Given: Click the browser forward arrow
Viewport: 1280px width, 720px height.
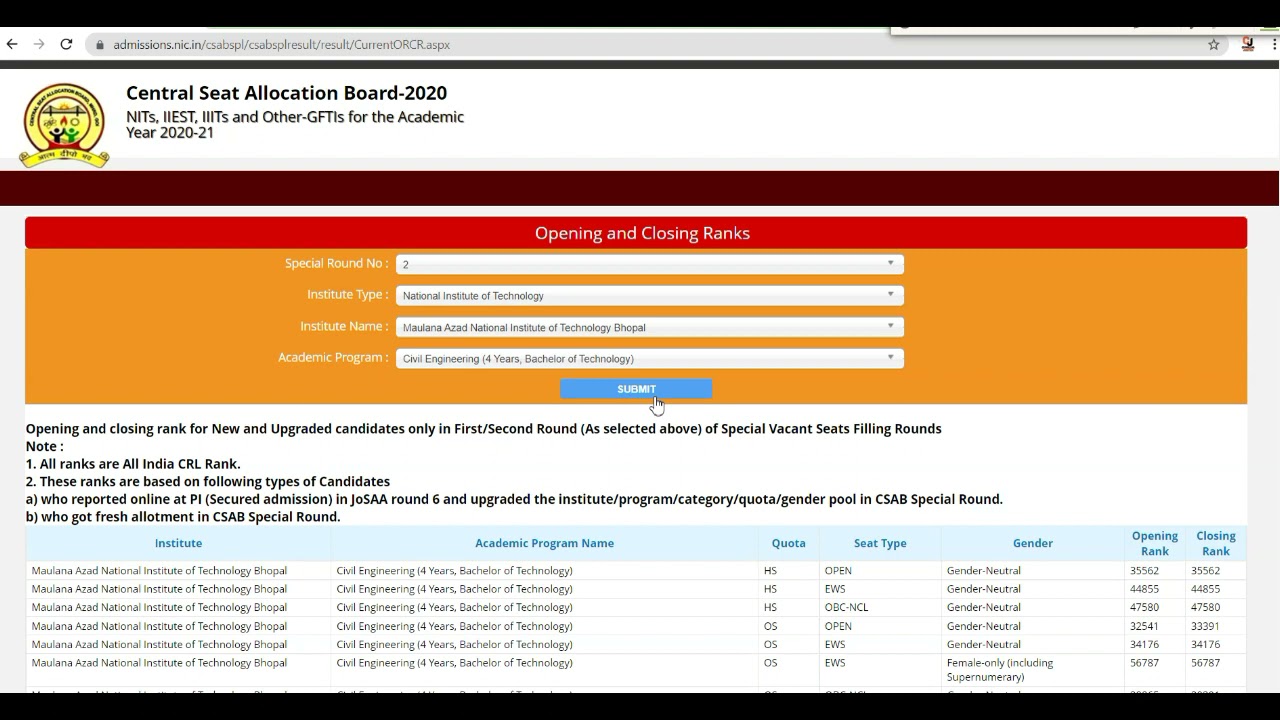Looking at the screenshot, I should [39, 44].
